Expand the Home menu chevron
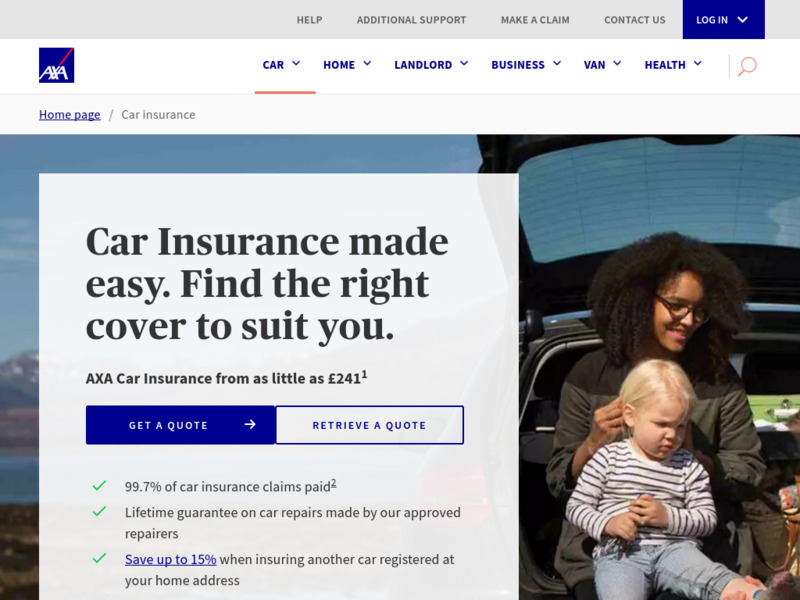 pos(367,64)
